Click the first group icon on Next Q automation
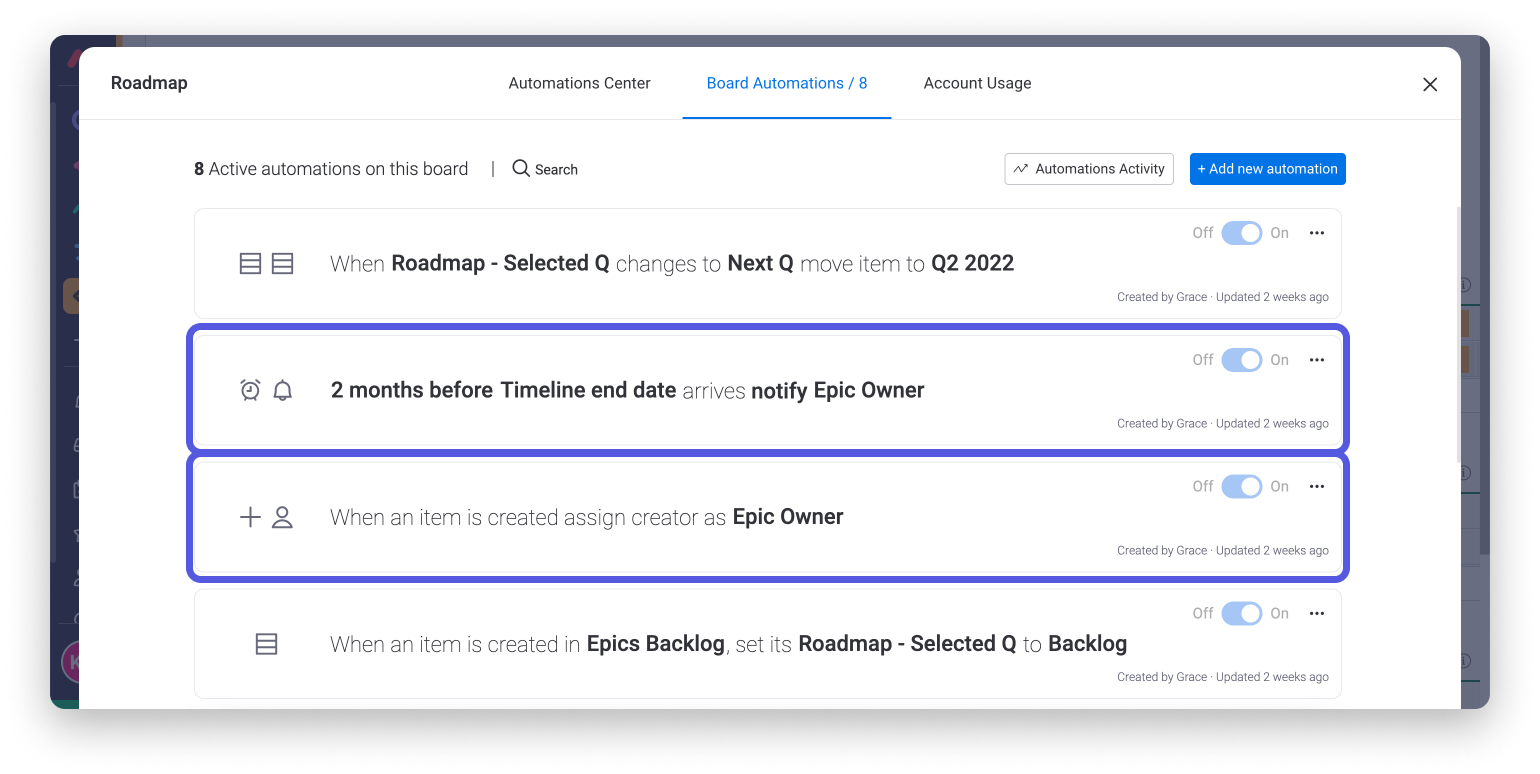This screenshot has height=774, width=1540. click(x=250, y=263)
